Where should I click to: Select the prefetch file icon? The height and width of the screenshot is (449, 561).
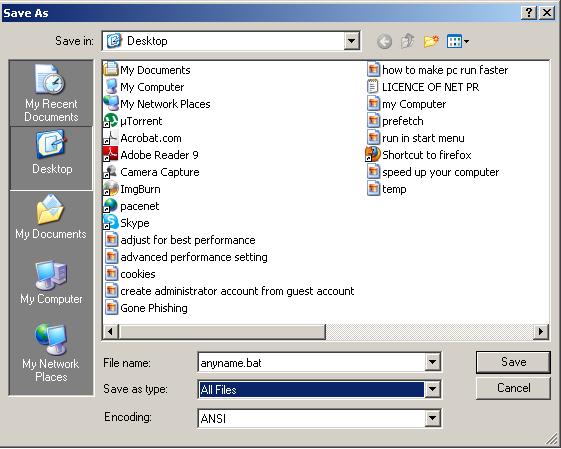[x=374, y=121]
